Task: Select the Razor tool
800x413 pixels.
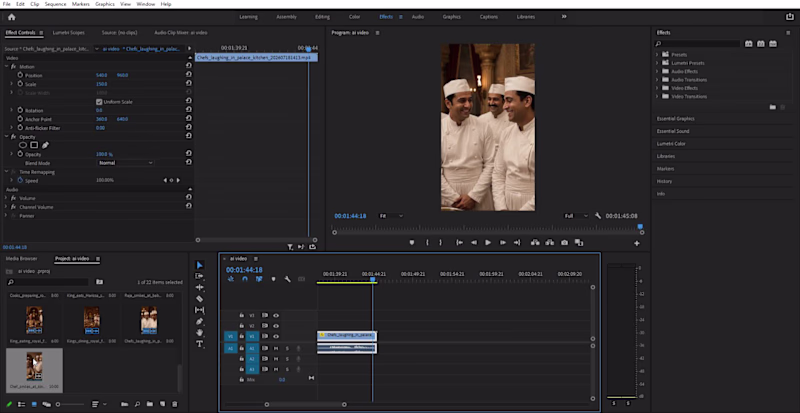Action: coord(199,299)
